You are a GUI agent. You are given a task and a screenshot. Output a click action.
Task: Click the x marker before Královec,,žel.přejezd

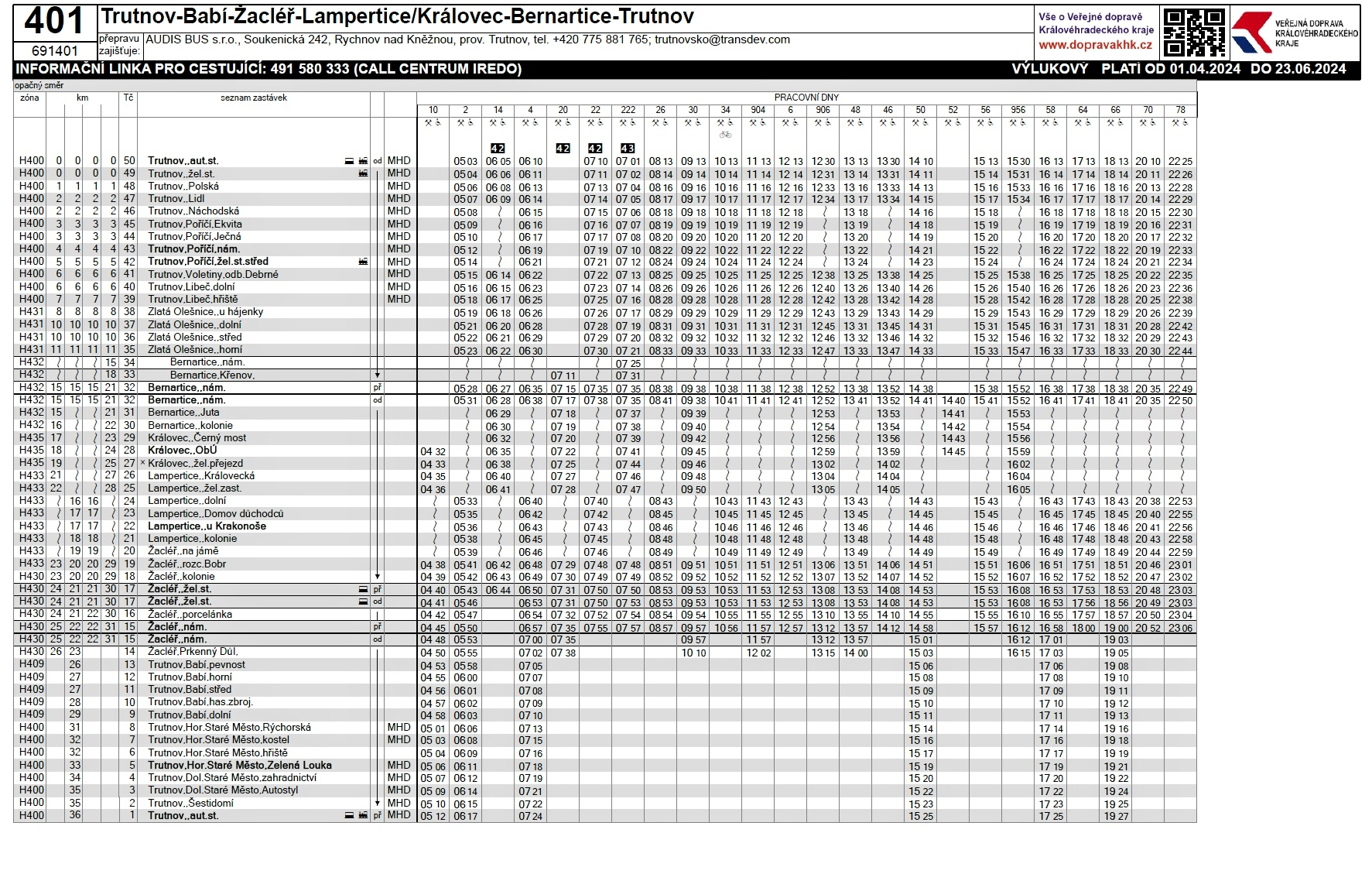click(142, 463)
